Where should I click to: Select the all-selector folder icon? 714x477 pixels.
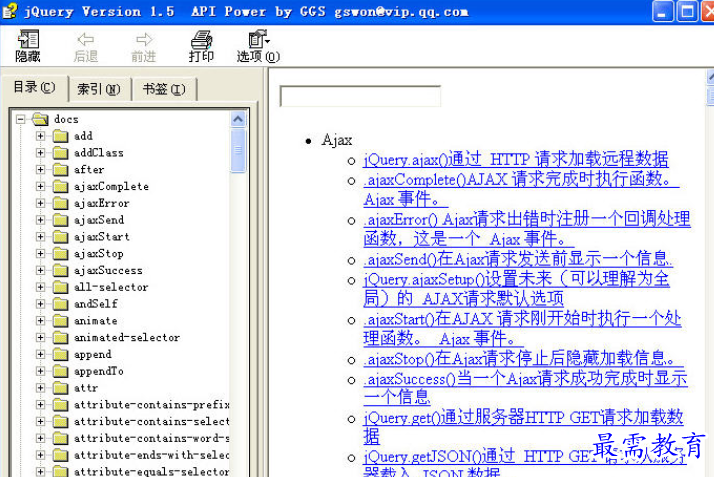coord(60,287)
